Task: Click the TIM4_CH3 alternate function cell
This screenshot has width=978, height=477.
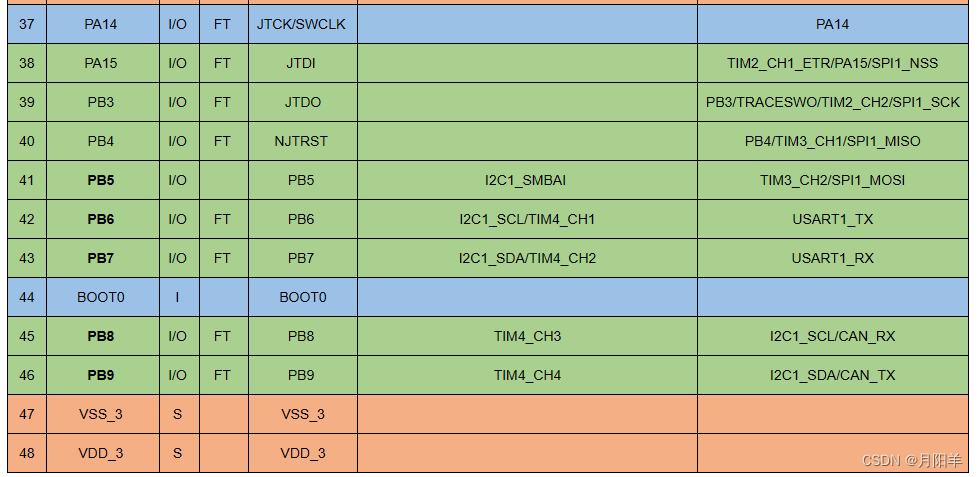Action: (527, 336)
